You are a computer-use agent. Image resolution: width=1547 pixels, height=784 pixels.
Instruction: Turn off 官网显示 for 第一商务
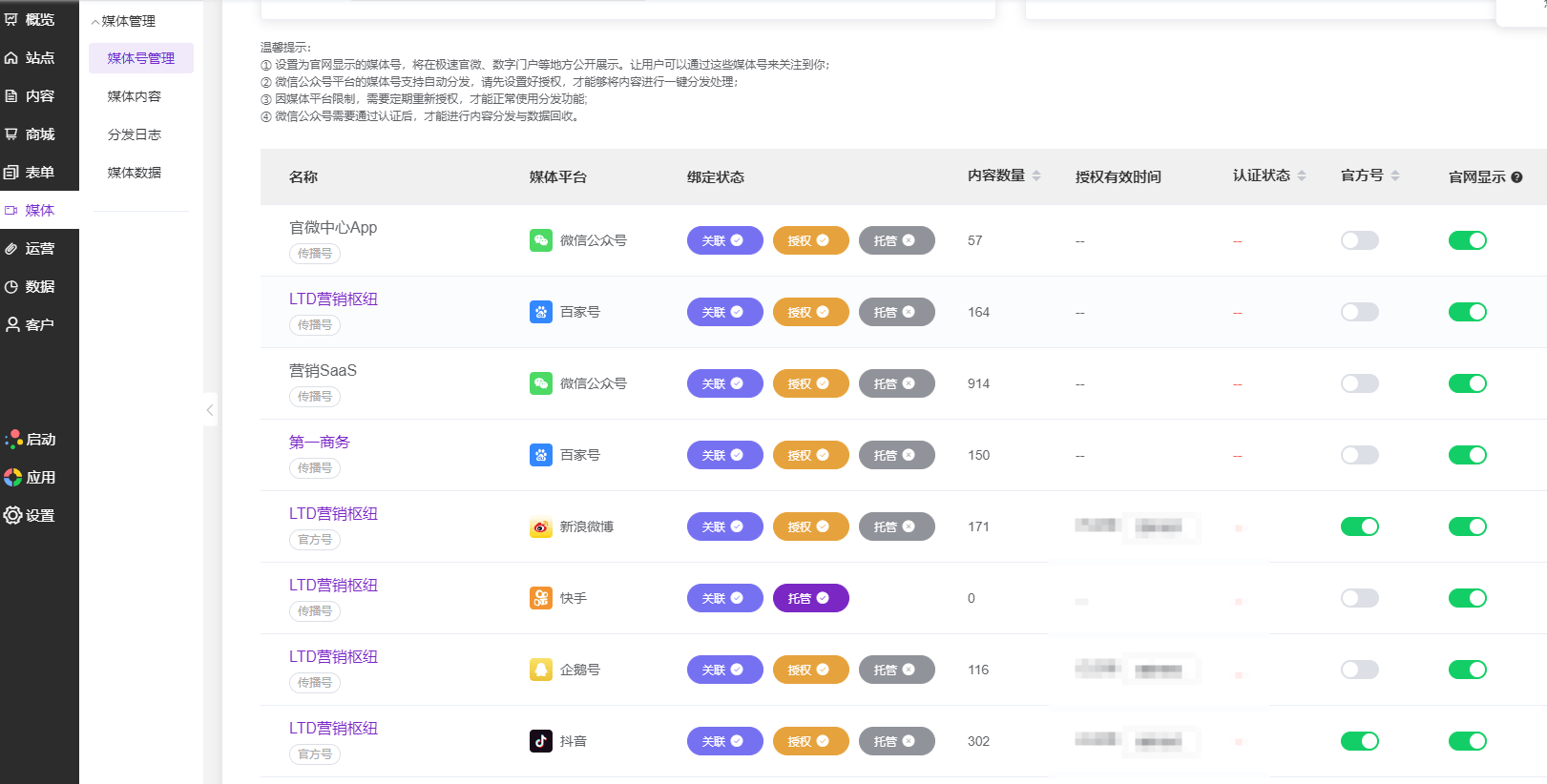tap(1468, 455)
